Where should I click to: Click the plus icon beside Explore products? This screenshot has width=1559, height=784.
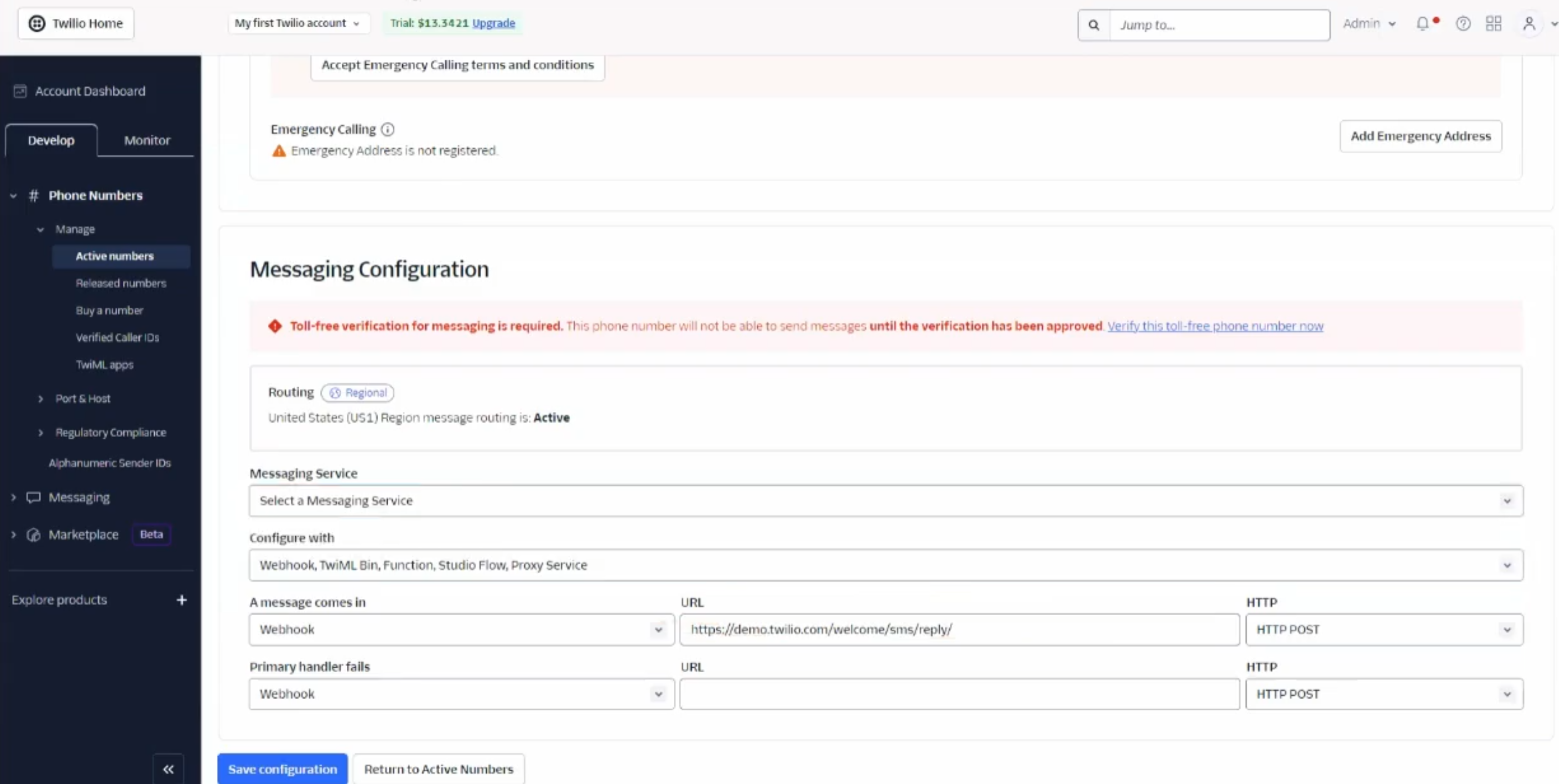tap(181, 600)
